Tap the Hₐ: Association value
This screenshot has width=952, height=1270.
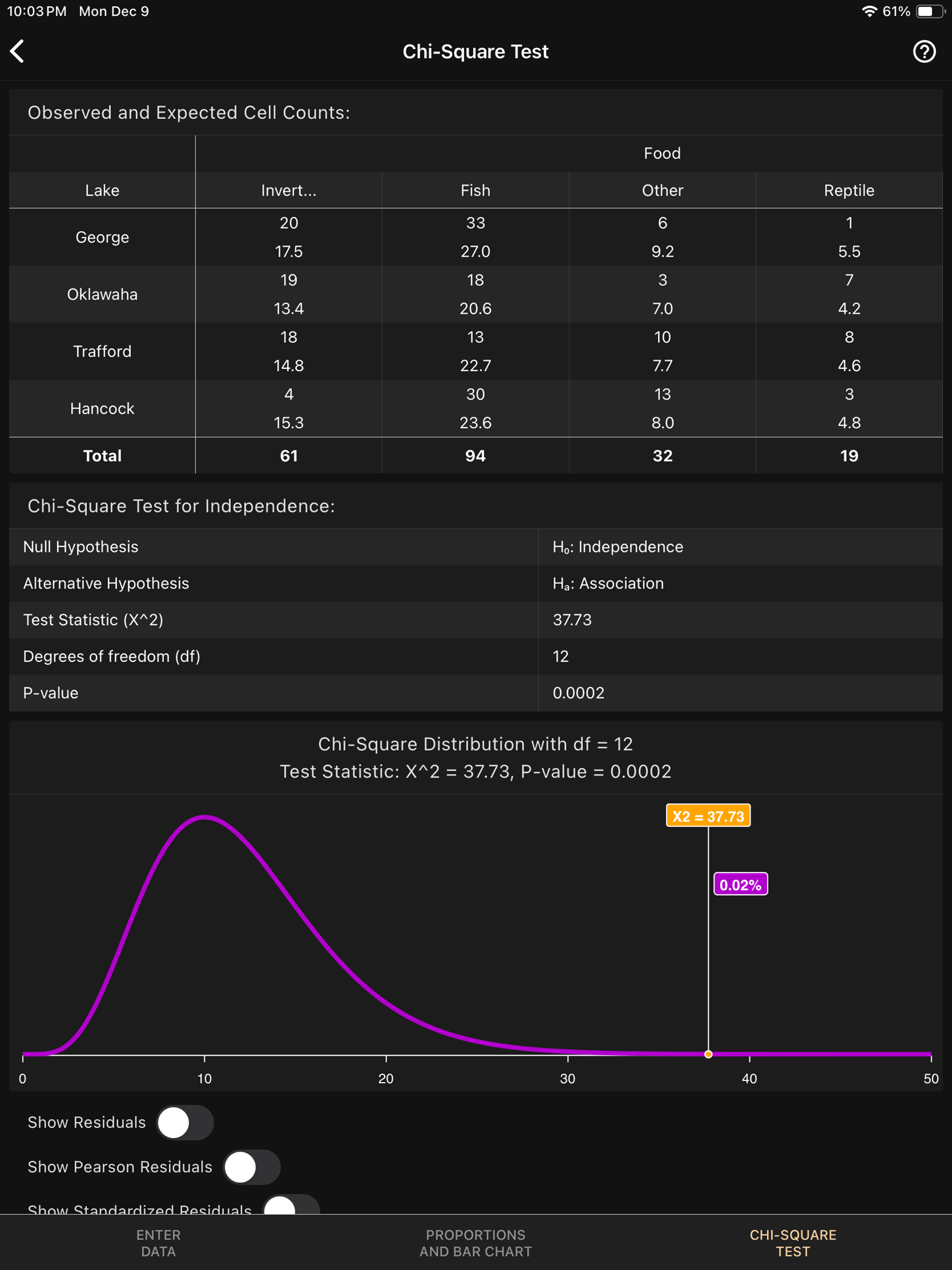(x=608, y=583)
